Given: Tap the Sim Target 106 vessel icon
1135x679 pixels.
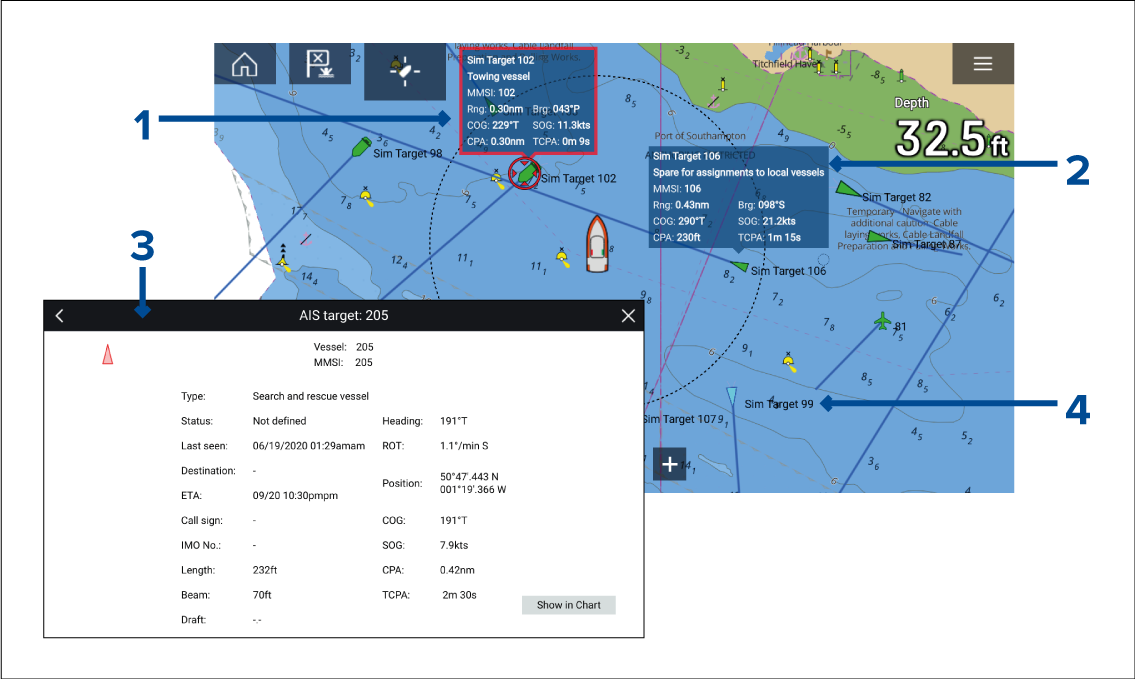Looking at the screenshot, I should [739, 266].
